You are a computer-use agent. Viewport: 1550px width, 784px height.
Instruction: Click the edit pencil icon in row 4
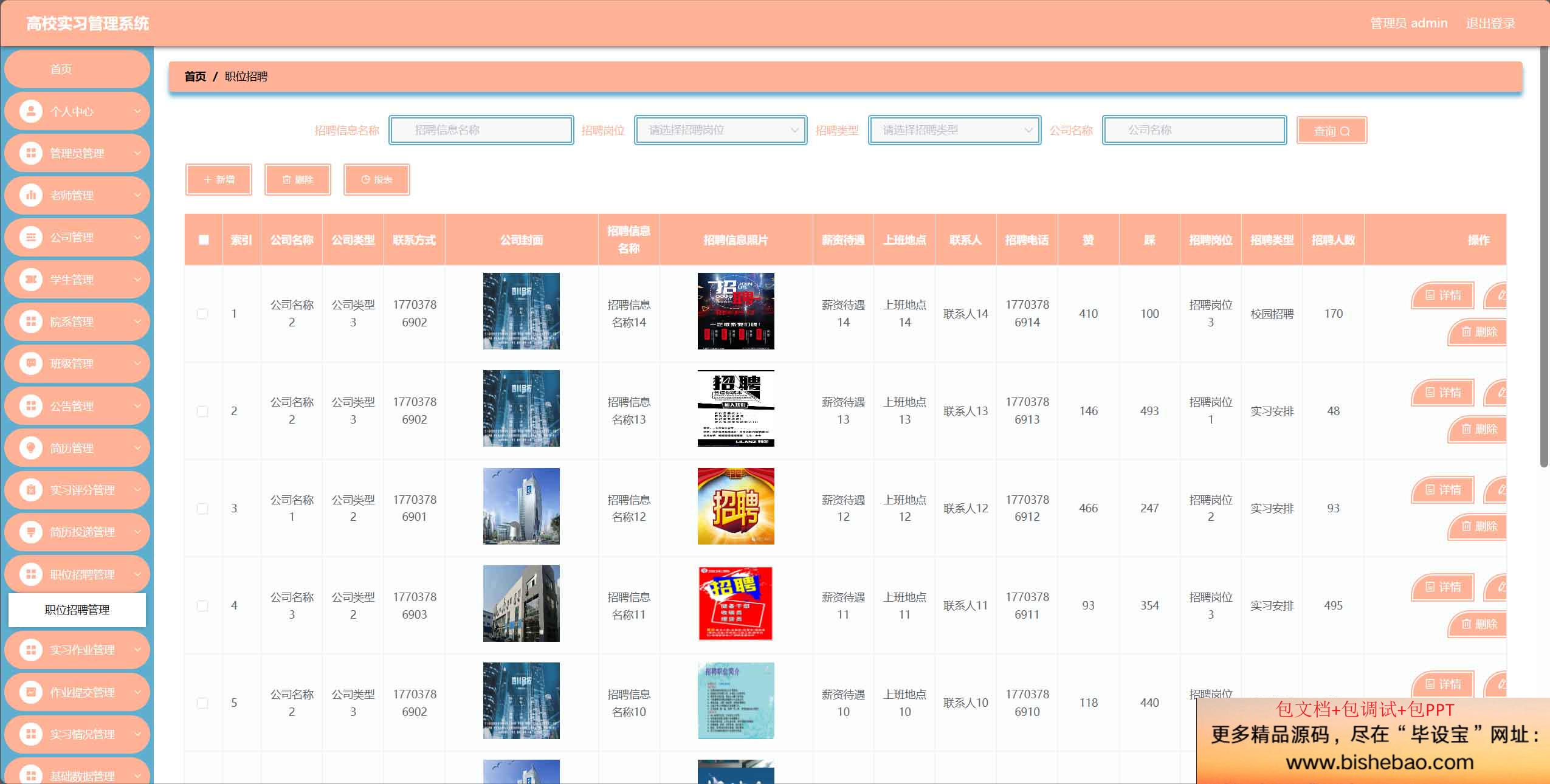(x=1501, y=587)
